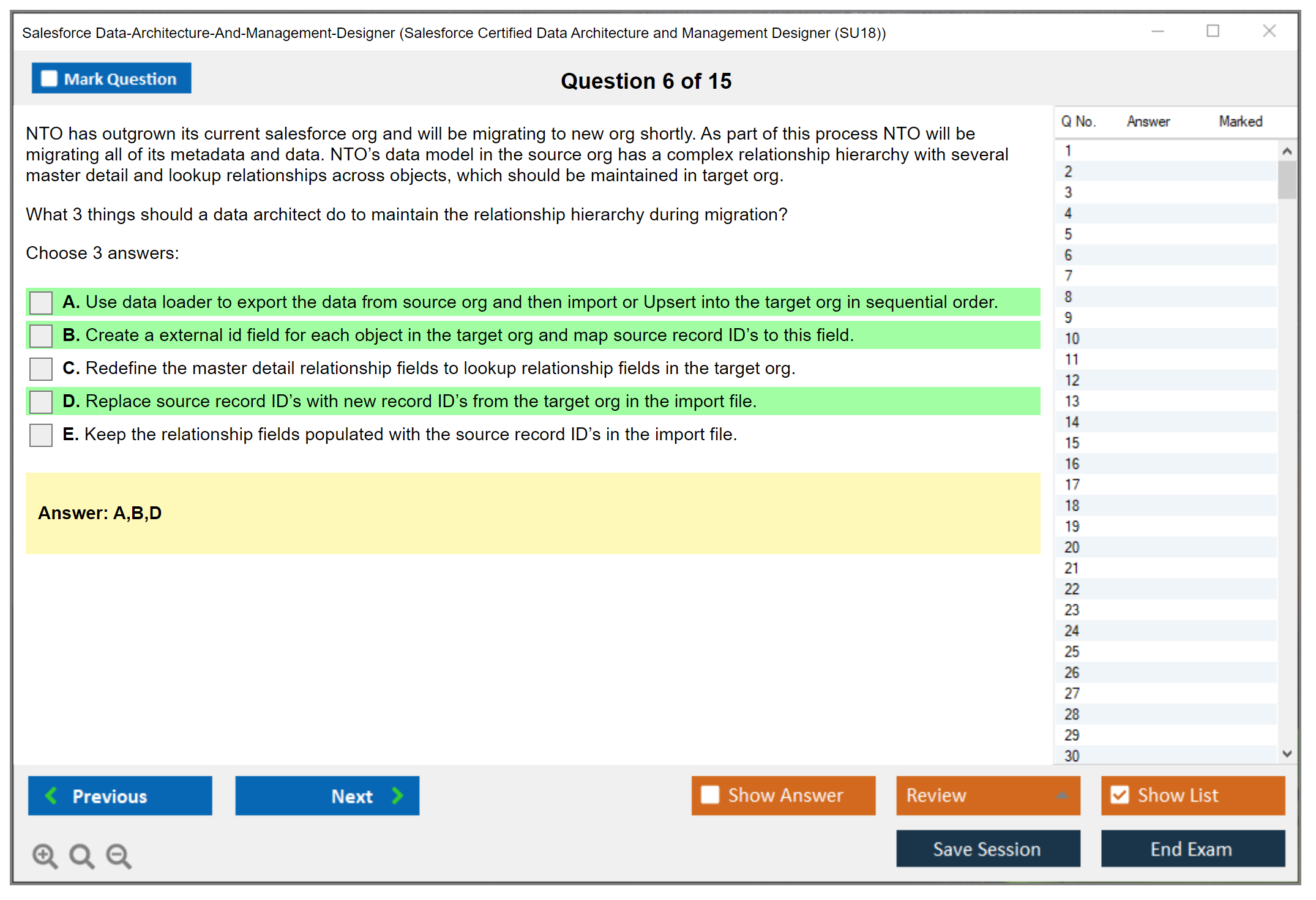Image resolution: width=1316 pixels, height=900 pixels.
Task: Uncheck the Show List checkbox
Action: pyautogui.click(x=1120, y=795)
